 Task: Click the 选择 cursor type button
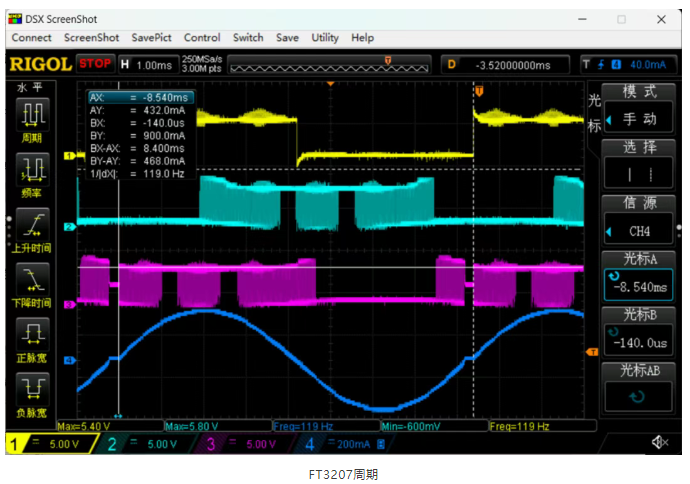(638, 164)
